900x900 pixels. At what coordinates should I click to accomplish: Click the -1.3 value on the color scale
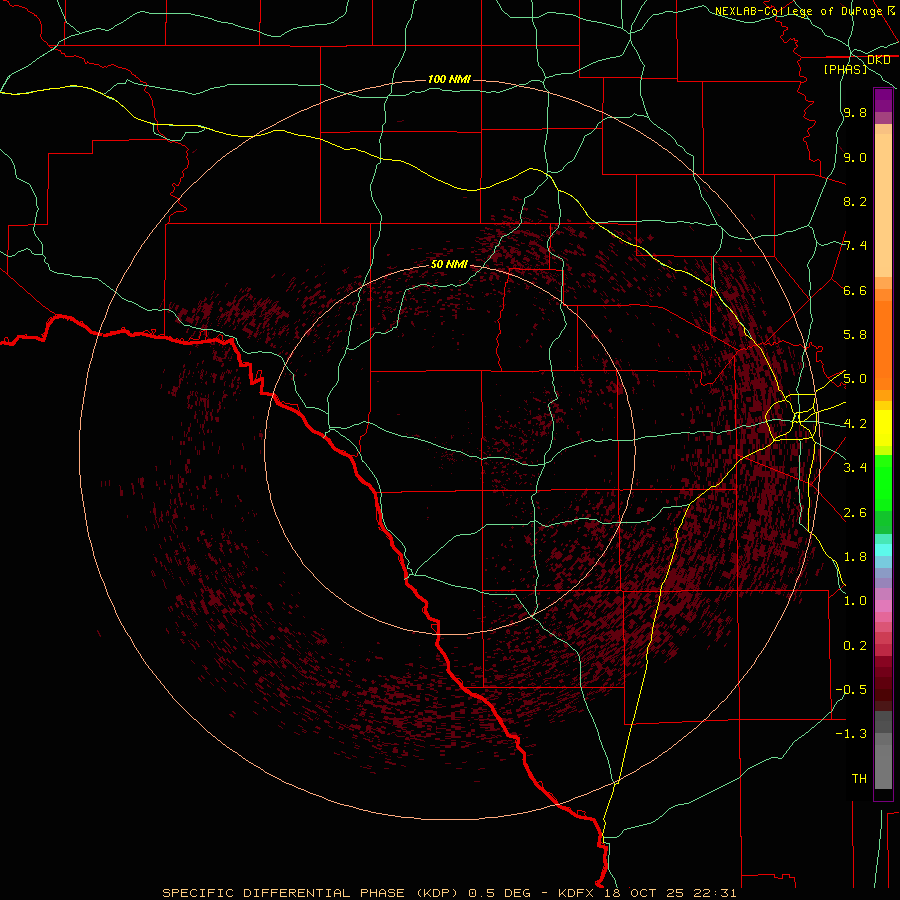[x=851, y=734]
